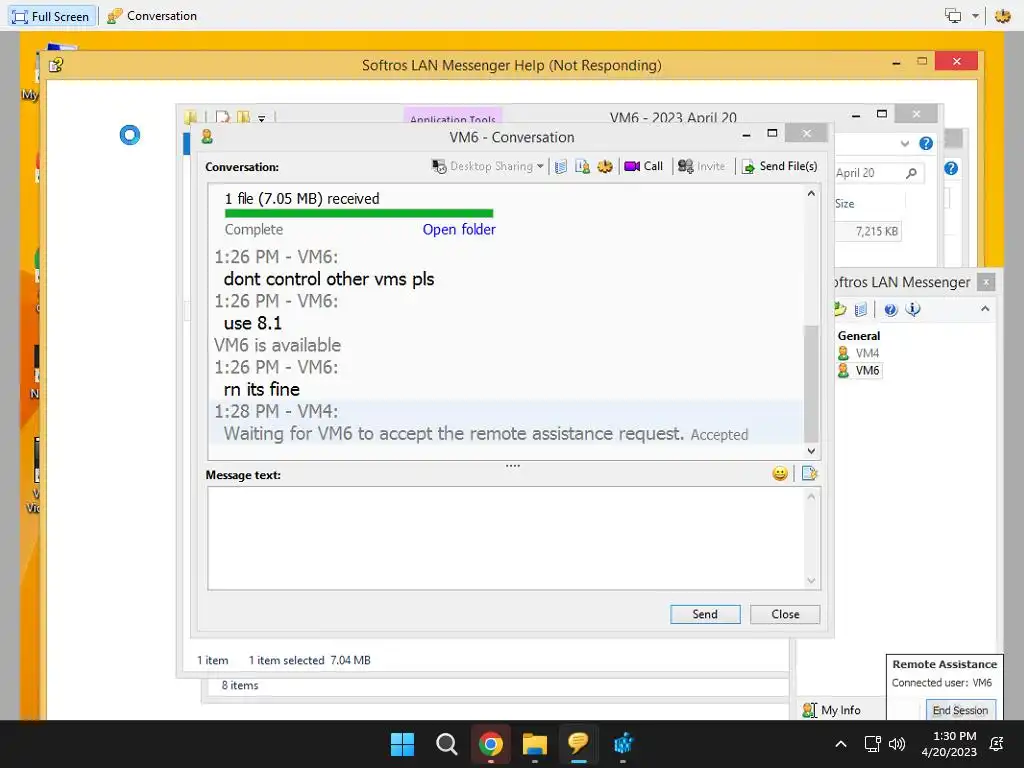Click the remote assistance icon in conversation toolbar

click(605, 167)
